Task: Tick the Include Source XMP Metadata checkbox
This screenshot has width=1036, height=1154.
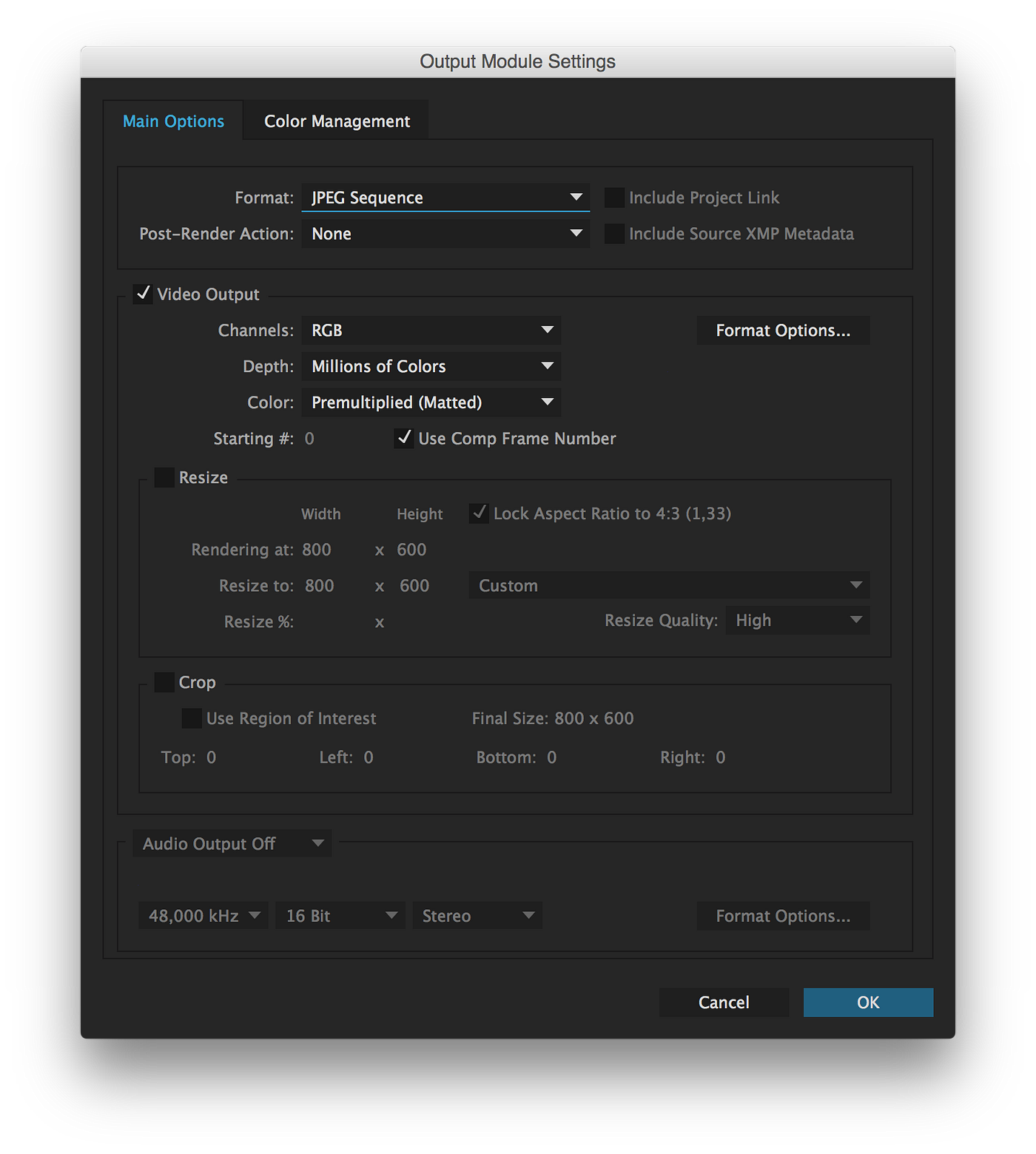Action: click(x=614, y=234)
